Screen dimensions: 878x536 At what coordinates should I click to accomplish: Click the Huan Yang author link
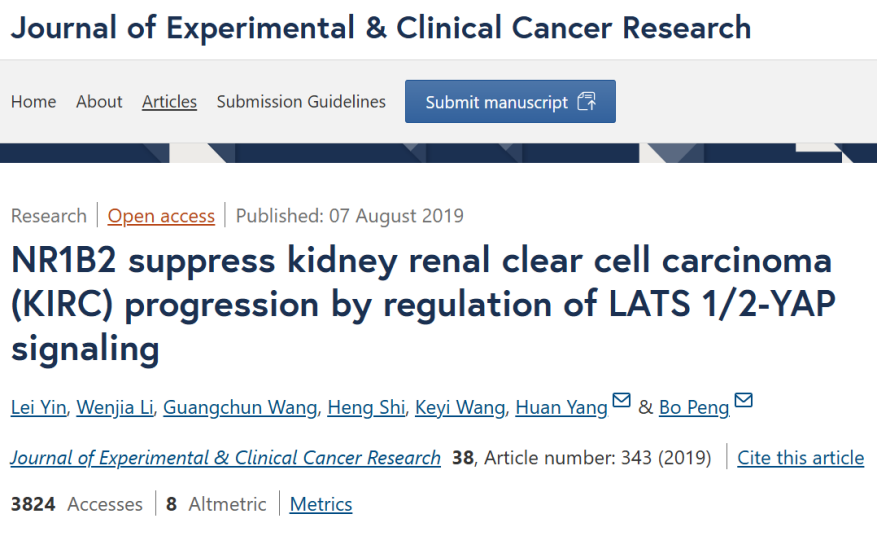(x=562, y=407)
